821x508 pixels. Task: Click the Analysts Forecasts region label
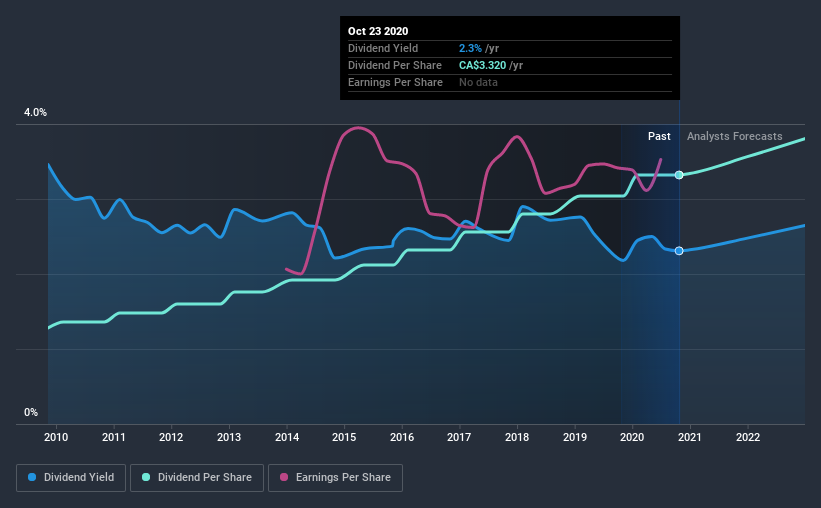click(x=735, y=136)
